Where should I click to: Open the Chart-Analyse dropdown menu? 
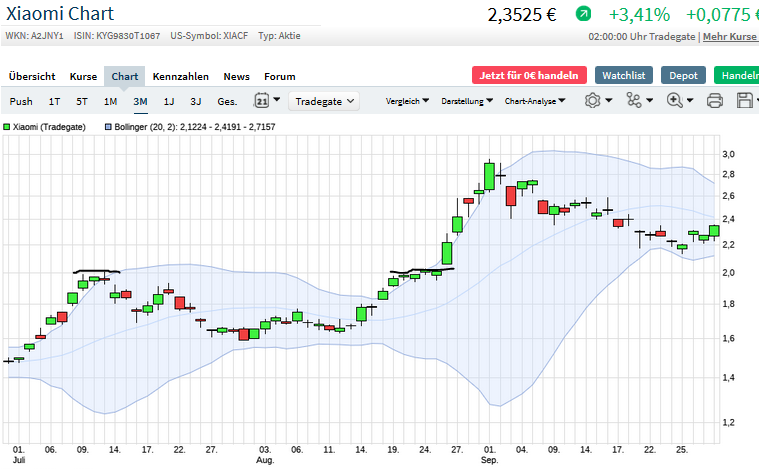(535, 101)
